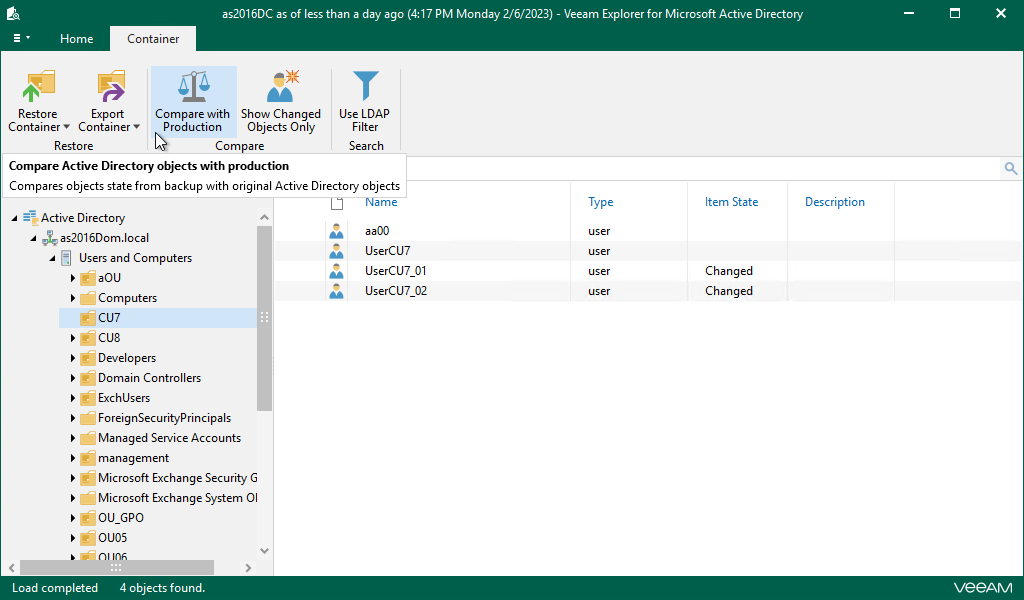This screenshot has height=600, width=1024.
Task: Click the aa00 user name
Action: coord(377,231)
